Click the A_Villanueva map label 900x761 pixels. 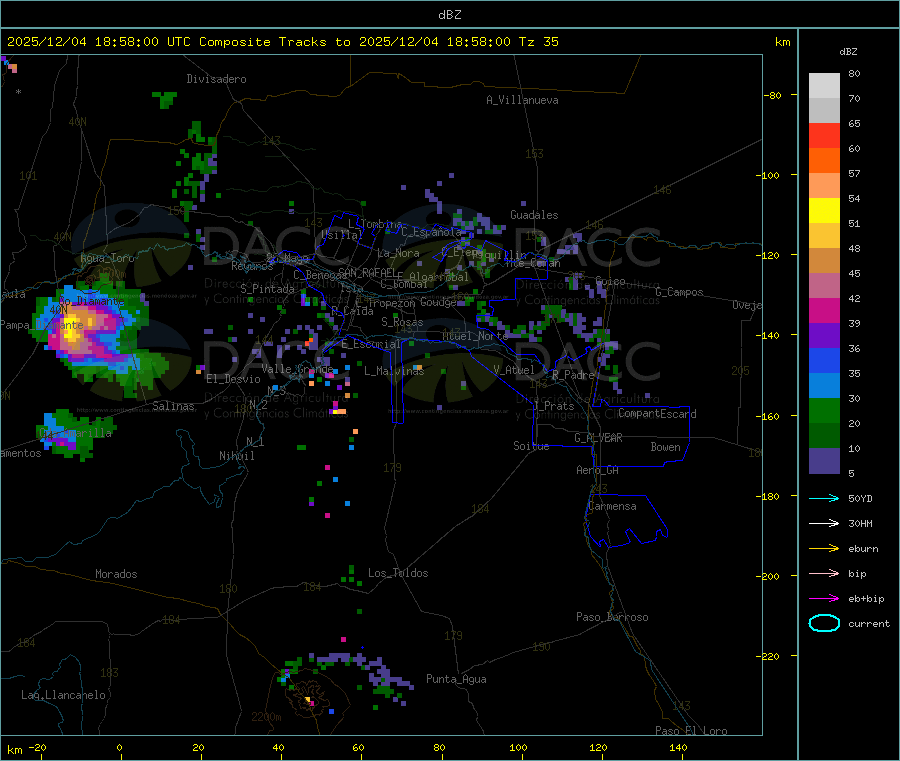tap(522, 100)
